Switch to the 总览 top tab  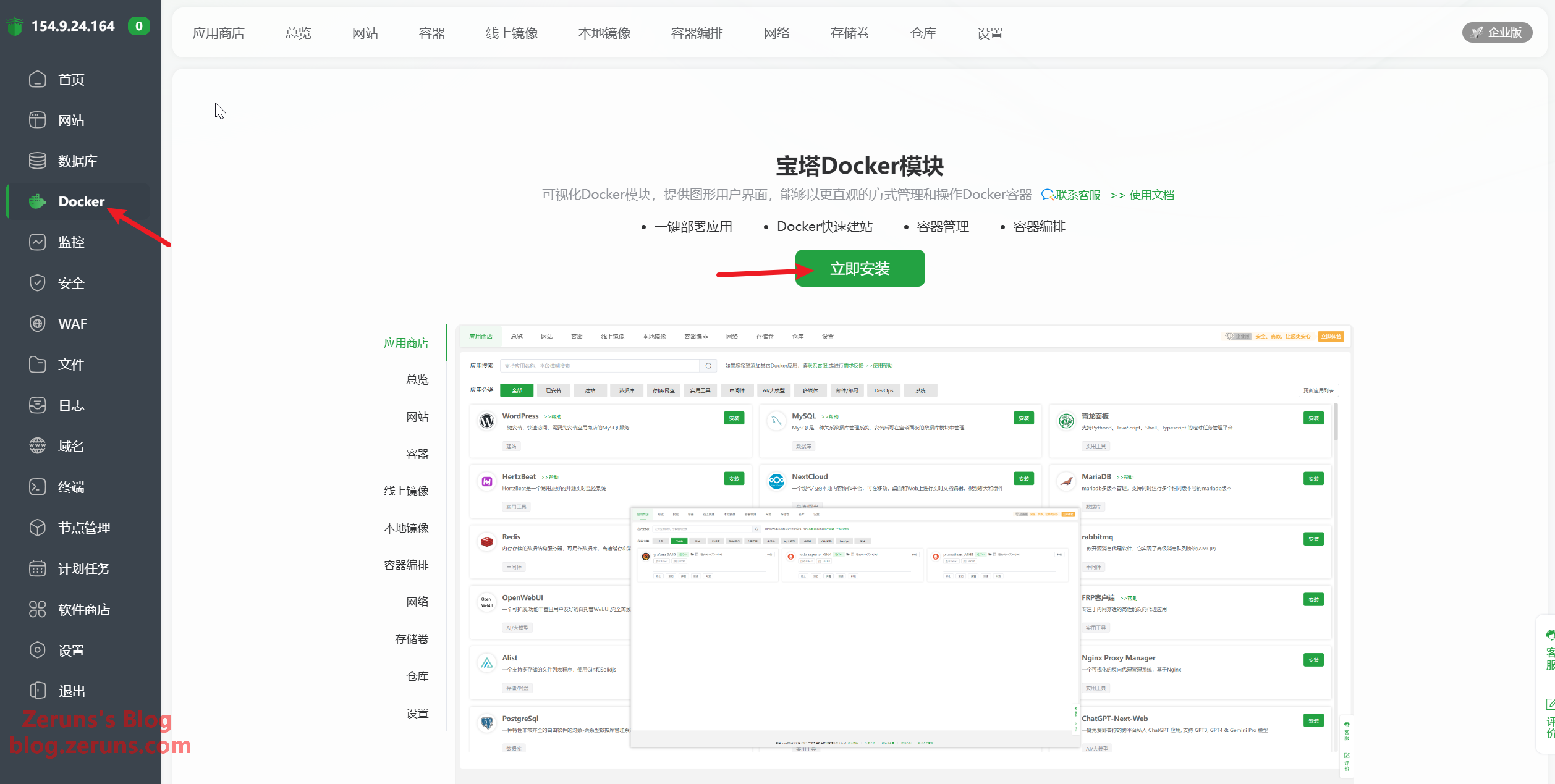tap(298, 33)
